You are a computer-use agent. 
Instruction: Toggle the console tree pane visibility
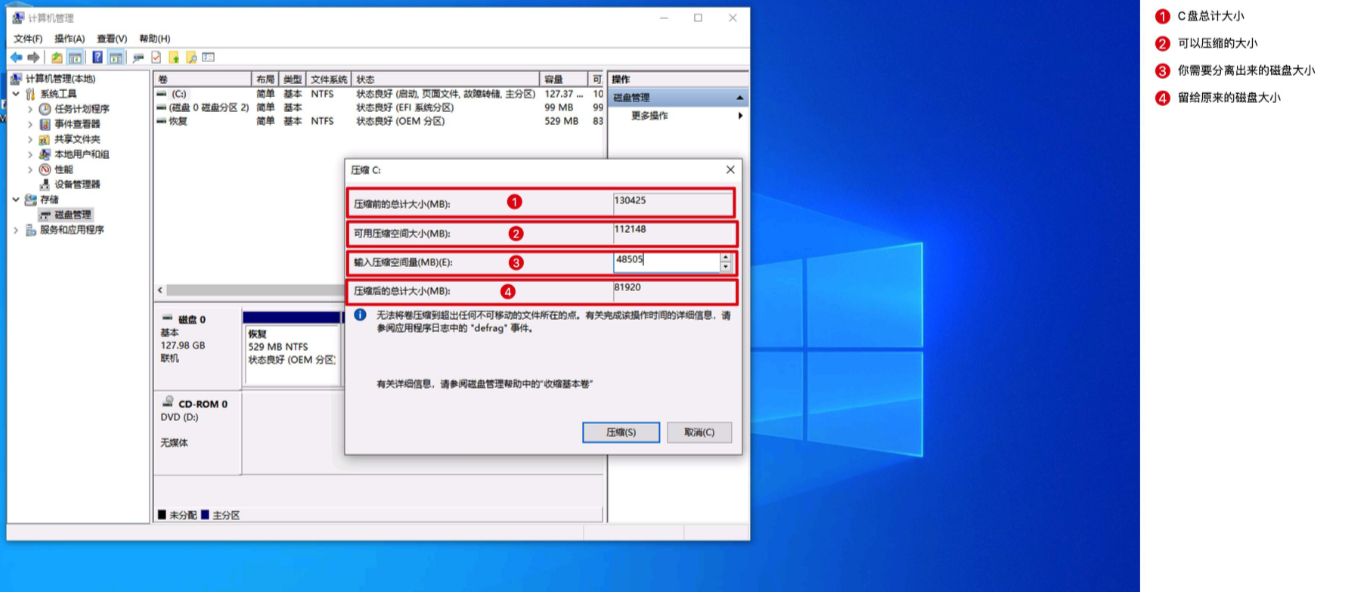(75, 57)
